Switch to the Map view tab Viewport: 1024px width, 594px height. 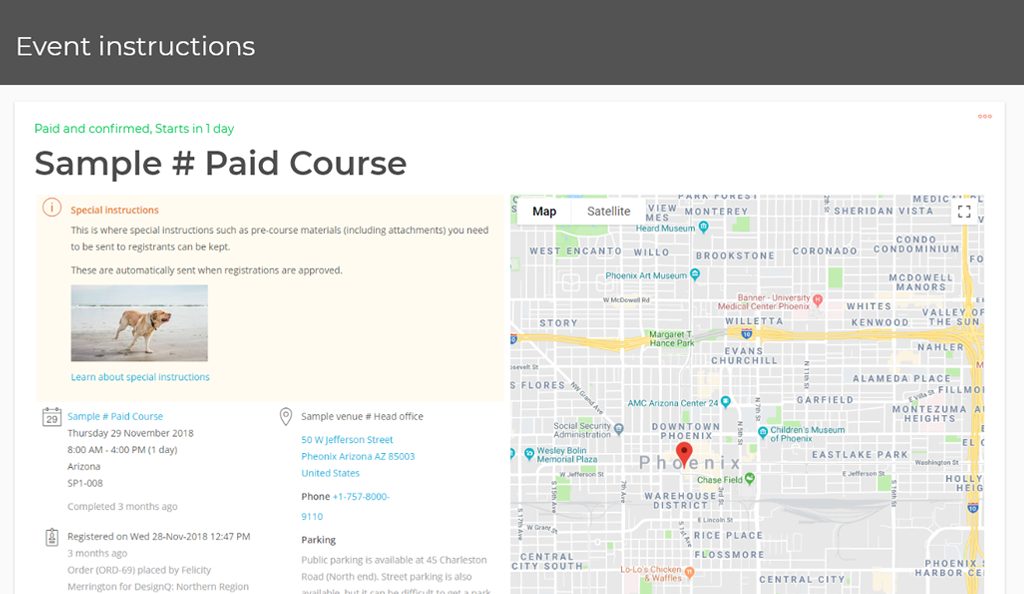point(544,211)
